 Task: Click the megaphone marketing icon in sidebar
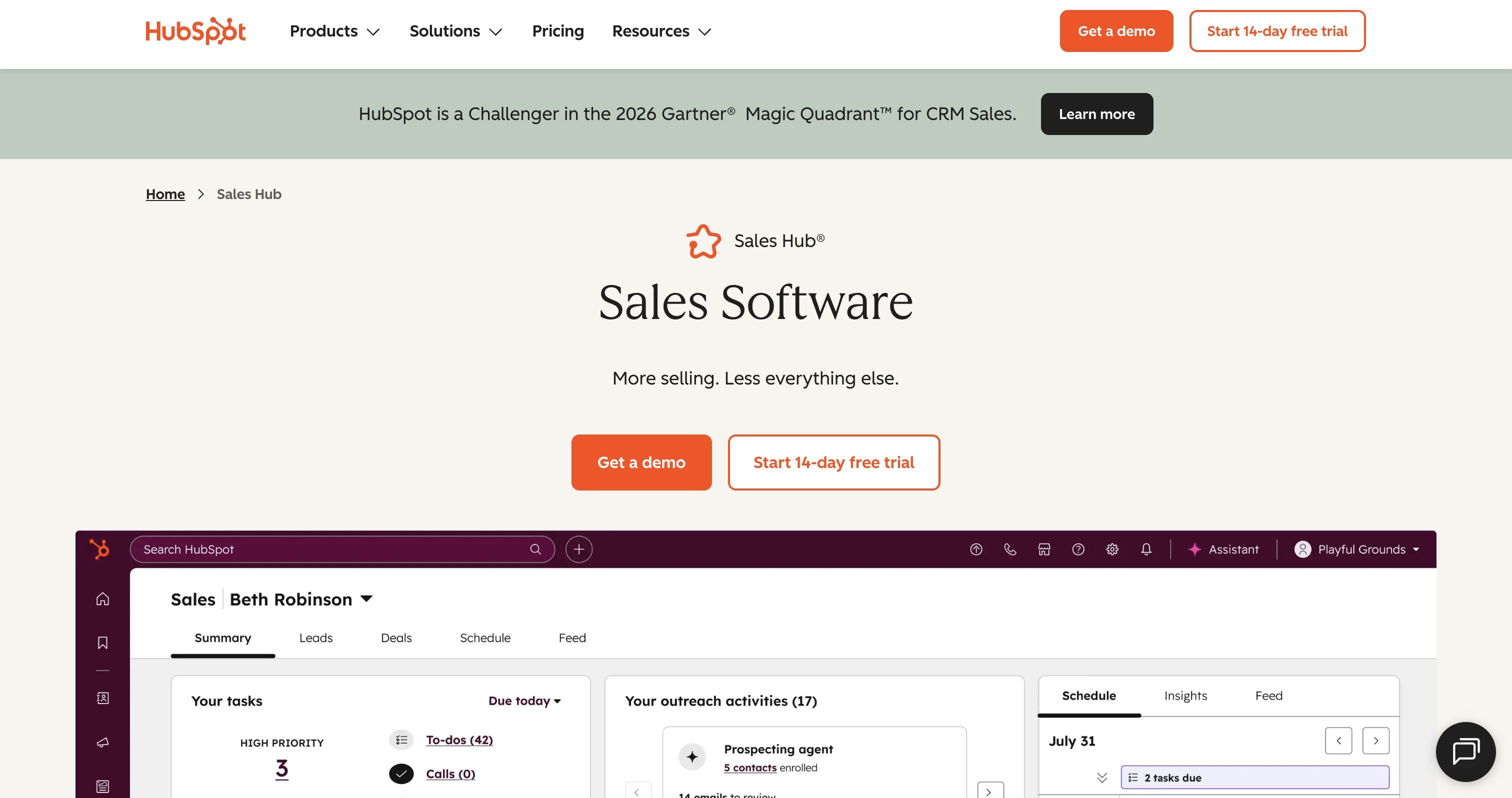[102, 742]
